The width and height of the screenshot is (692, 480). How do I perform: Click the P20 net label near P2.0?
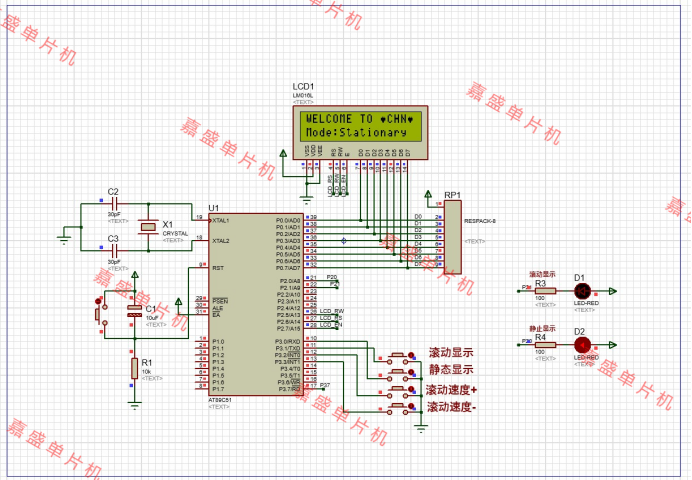(x=332, y=277)
